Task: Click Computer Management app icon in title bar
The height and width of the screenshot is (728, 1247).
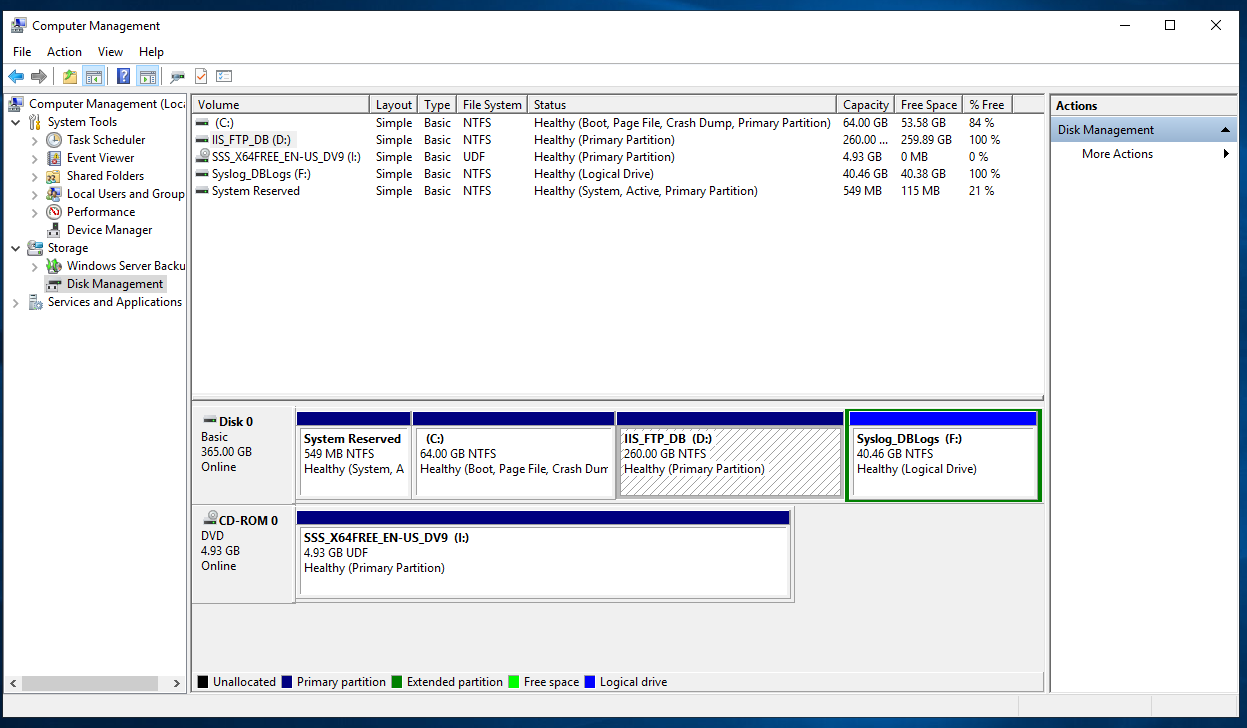Action: click(18, 25)
